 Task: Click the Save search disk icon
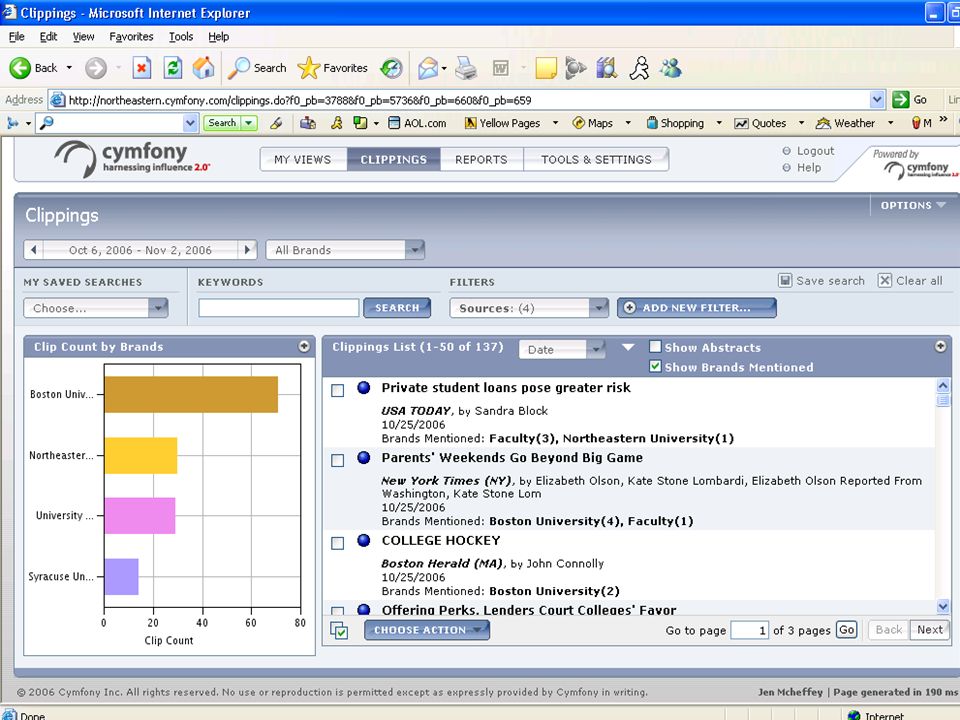[785, 280]
